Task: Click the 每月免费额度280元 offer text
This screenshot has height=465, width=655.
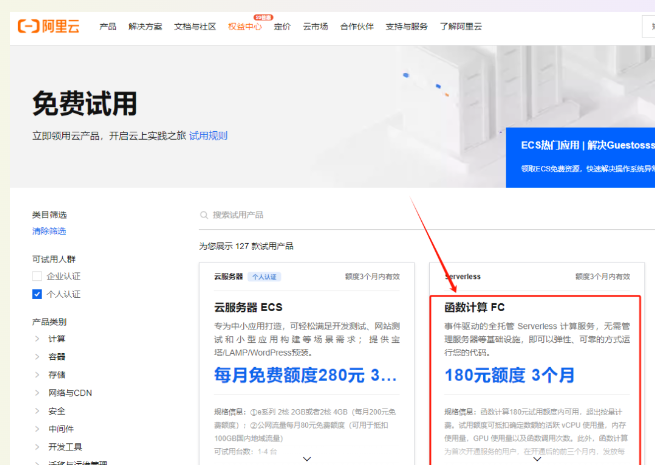Action: 305,375
